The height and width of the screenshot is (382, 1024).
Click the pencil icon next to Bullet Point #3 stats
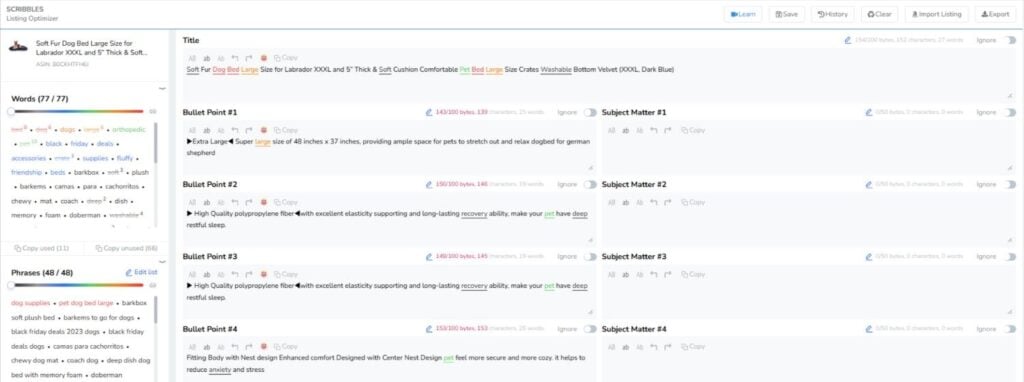pos(429,257)
